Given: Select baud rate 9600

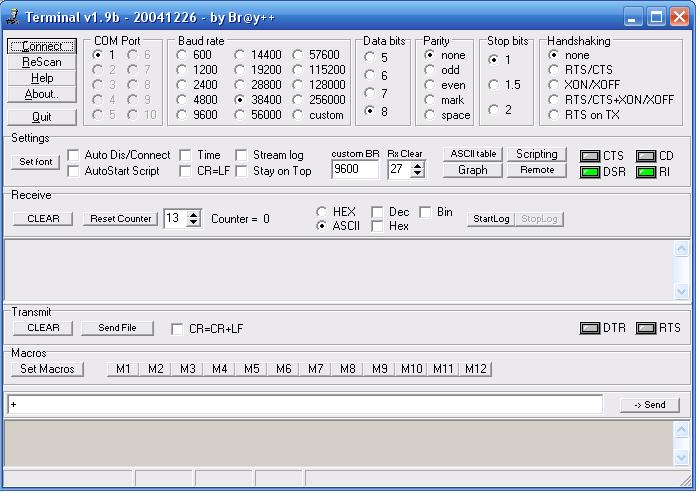Looking at the screenshot, I should click(181, 115).
